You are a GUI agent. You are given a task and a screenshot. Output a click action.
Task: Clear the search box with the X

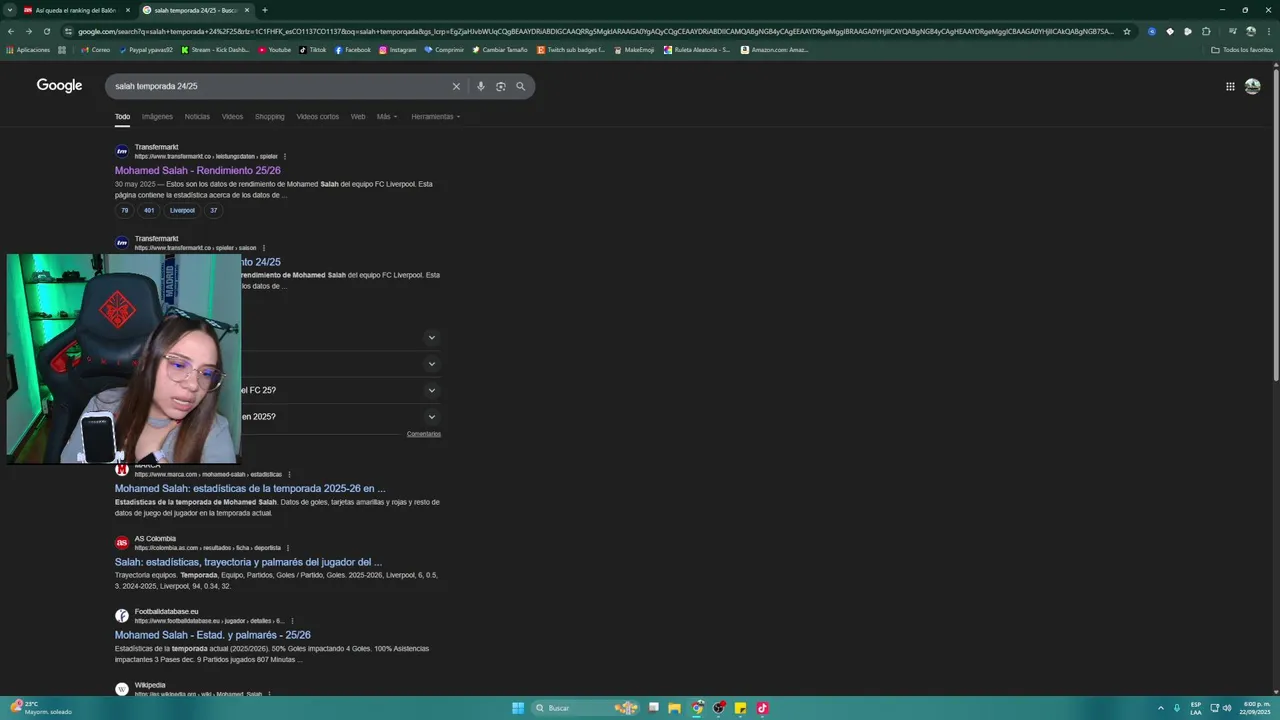[456, 87]
